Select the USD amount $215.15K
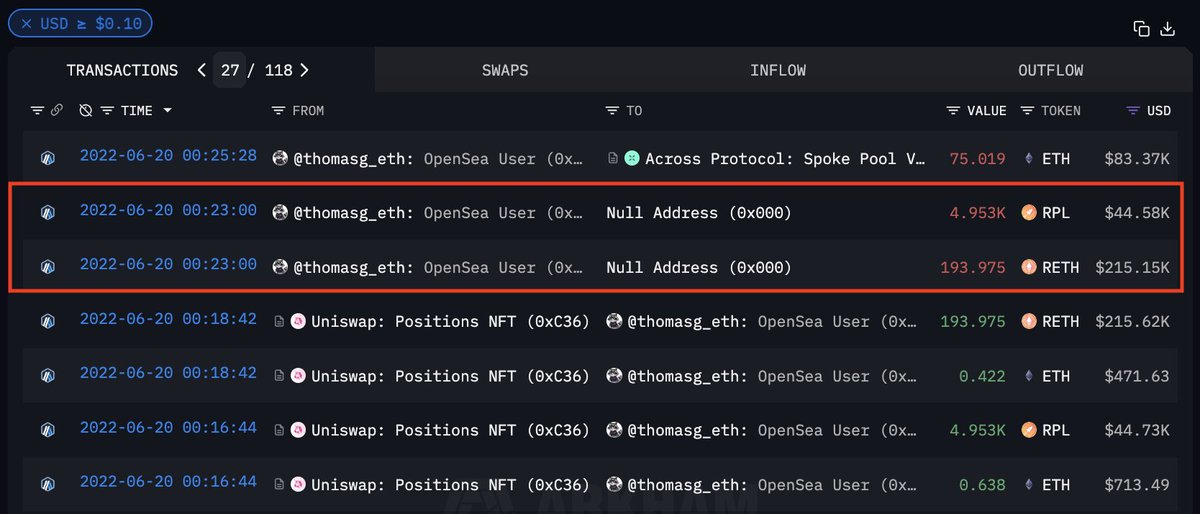Image resolution: width=1200 pixels, height=514 pixels. coord(1132,267)
